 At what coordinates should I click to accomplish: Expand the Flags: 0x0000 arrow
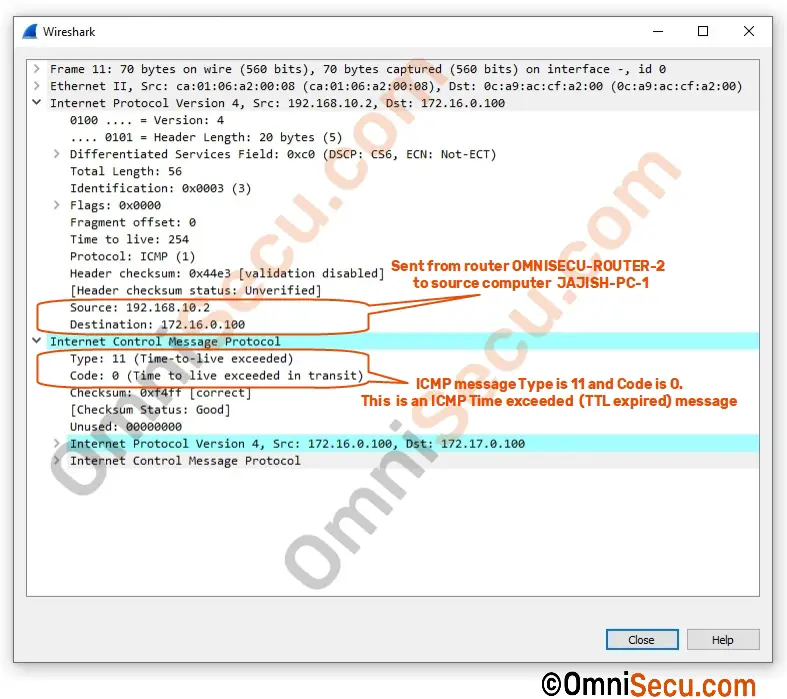[57, 205]
